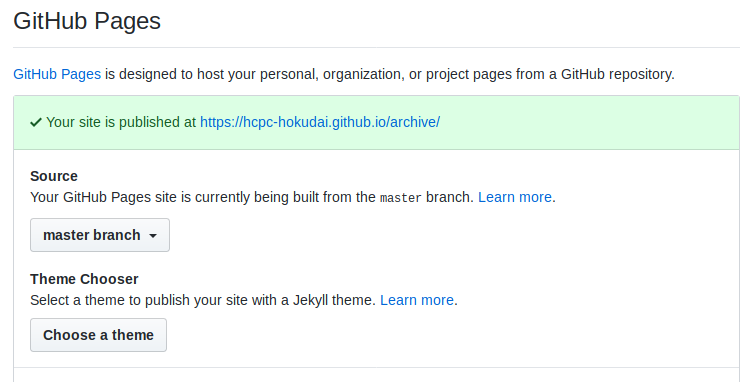Image resolution: width=746 pixels, height=382 pixels.
Task: Click Learn more link in Theme Chooser section
Action: (417, 300)
